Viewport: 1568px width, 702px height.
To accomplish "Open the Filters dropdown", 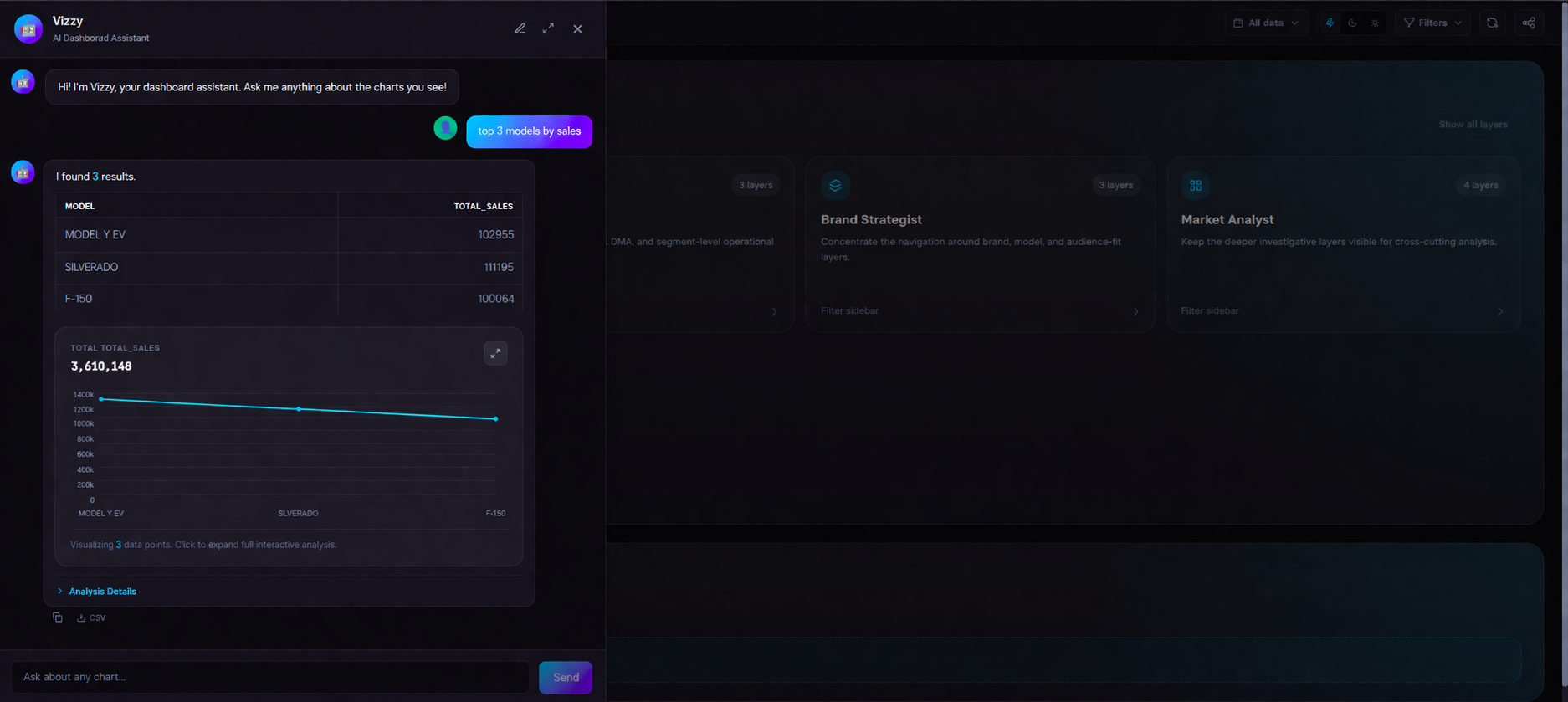I will [x=1432, y=23].
